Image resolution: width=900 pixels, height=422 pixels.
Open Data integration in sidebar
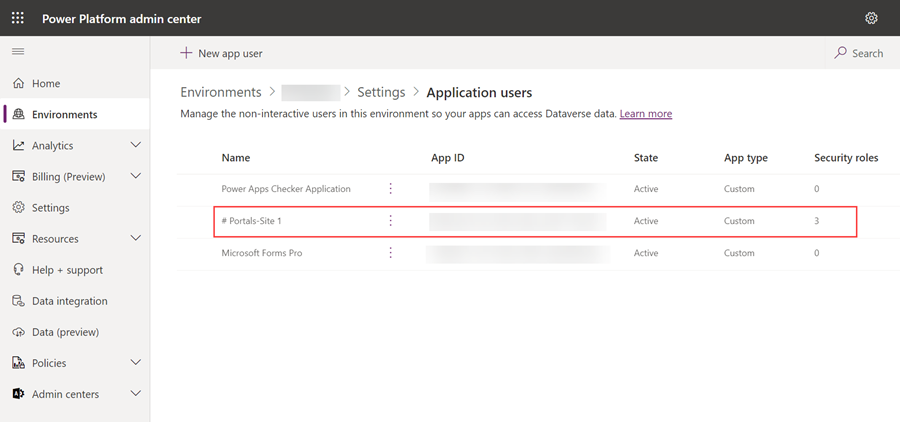69,301
